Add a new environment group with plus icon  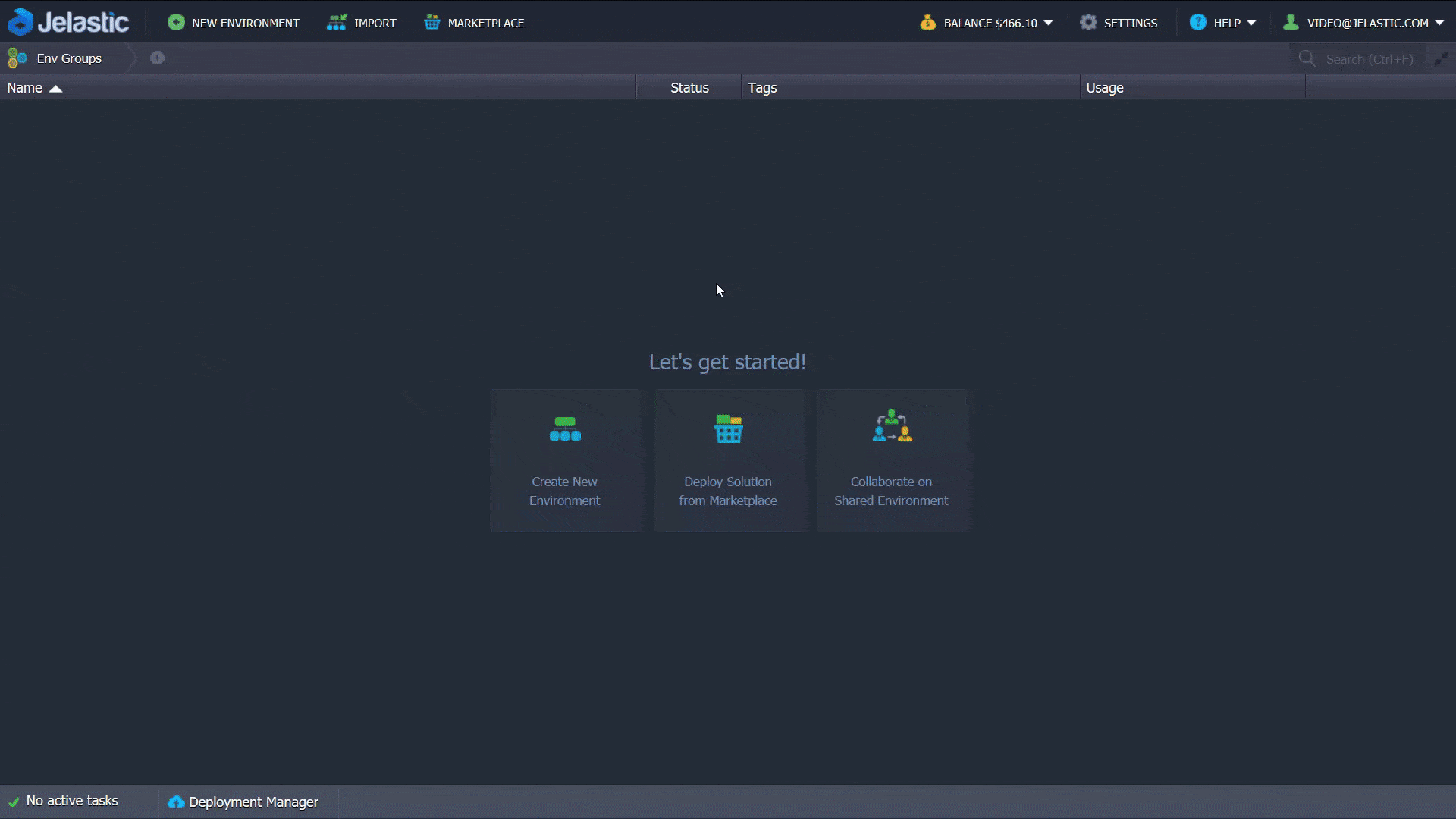[x=157, y=58]
